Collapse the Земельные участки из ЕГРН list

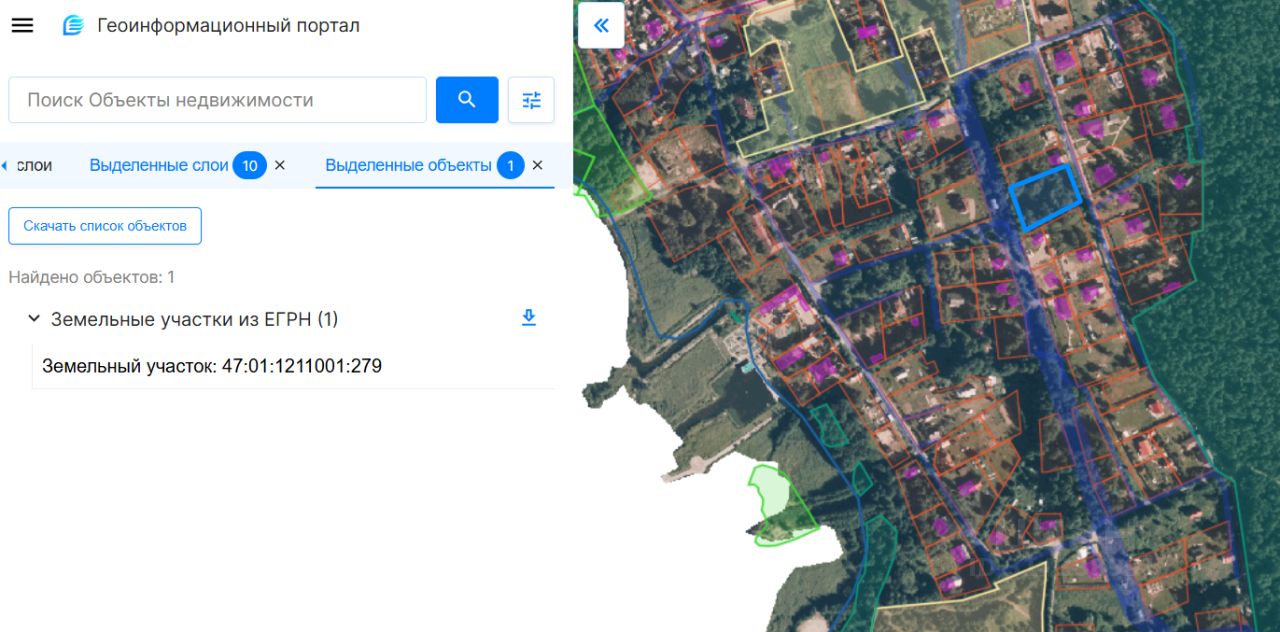point(34,319)
